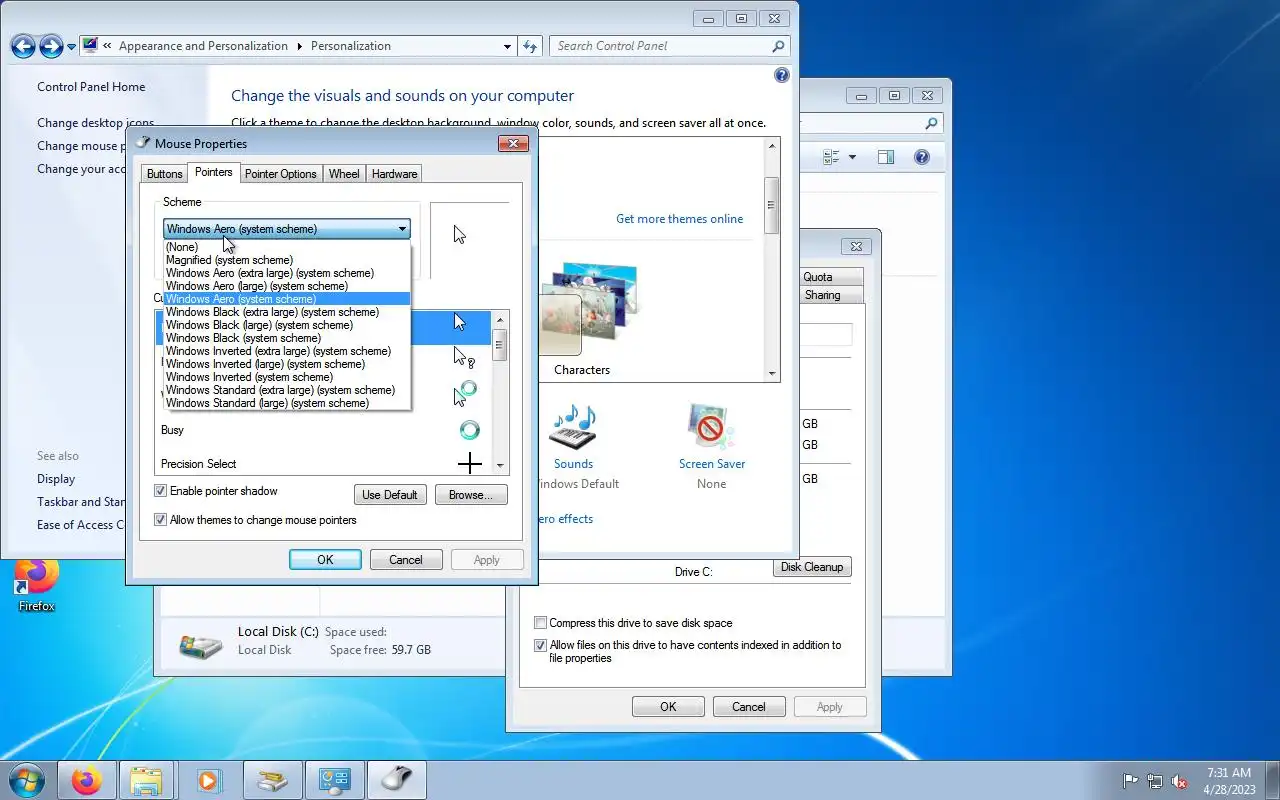Click the Action Center flag tray icon
Screen dimensions: 1280x800
pos(1130,781)
